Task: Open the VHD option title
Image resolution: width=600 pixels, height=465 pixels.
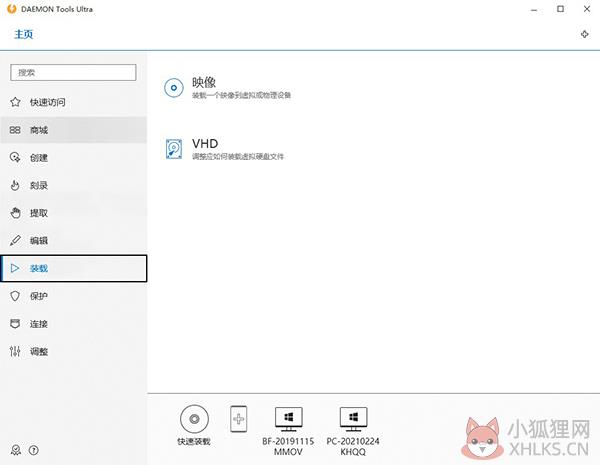Action: [205, 144]
